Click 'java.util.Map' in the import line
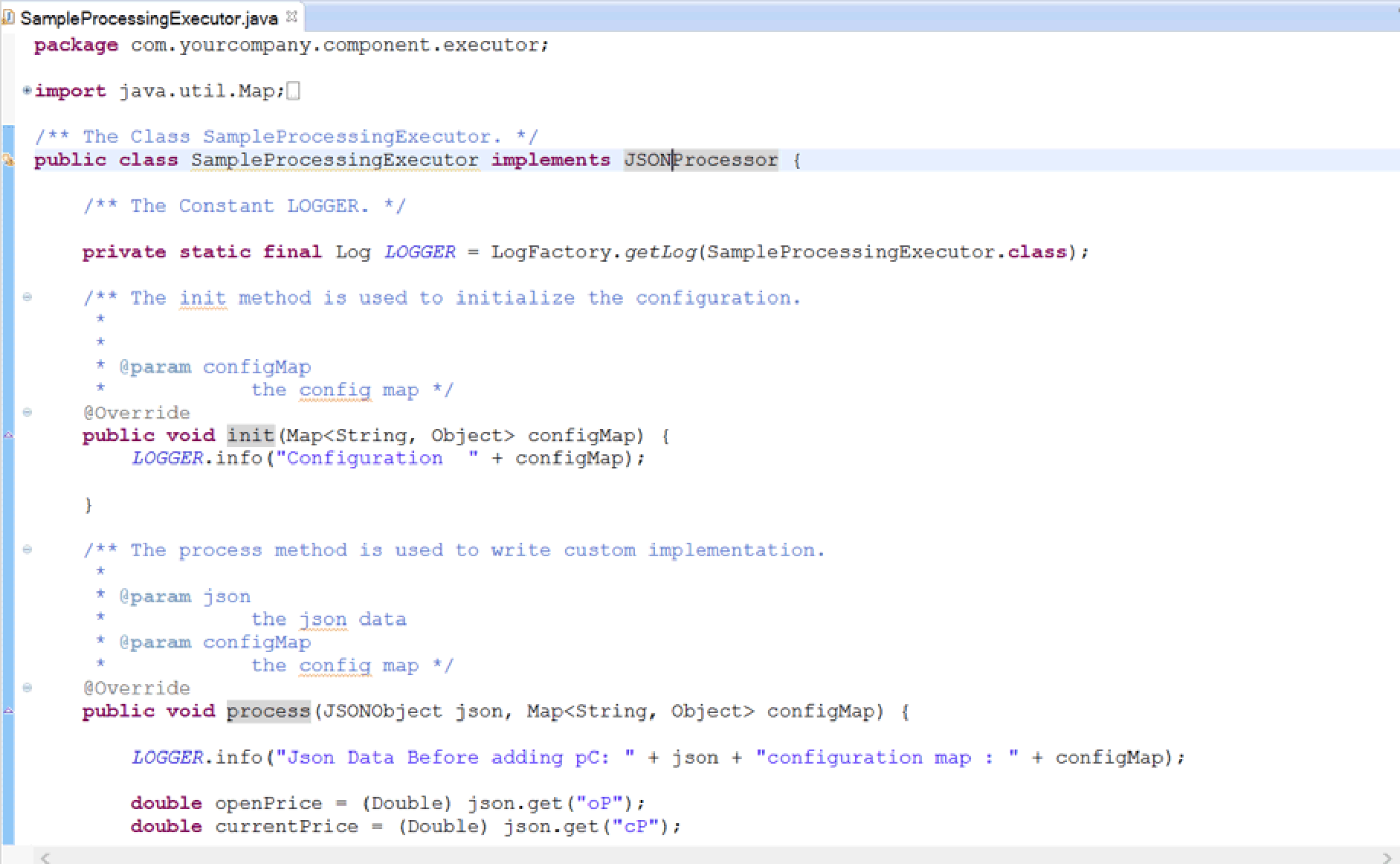 point(196,91)
